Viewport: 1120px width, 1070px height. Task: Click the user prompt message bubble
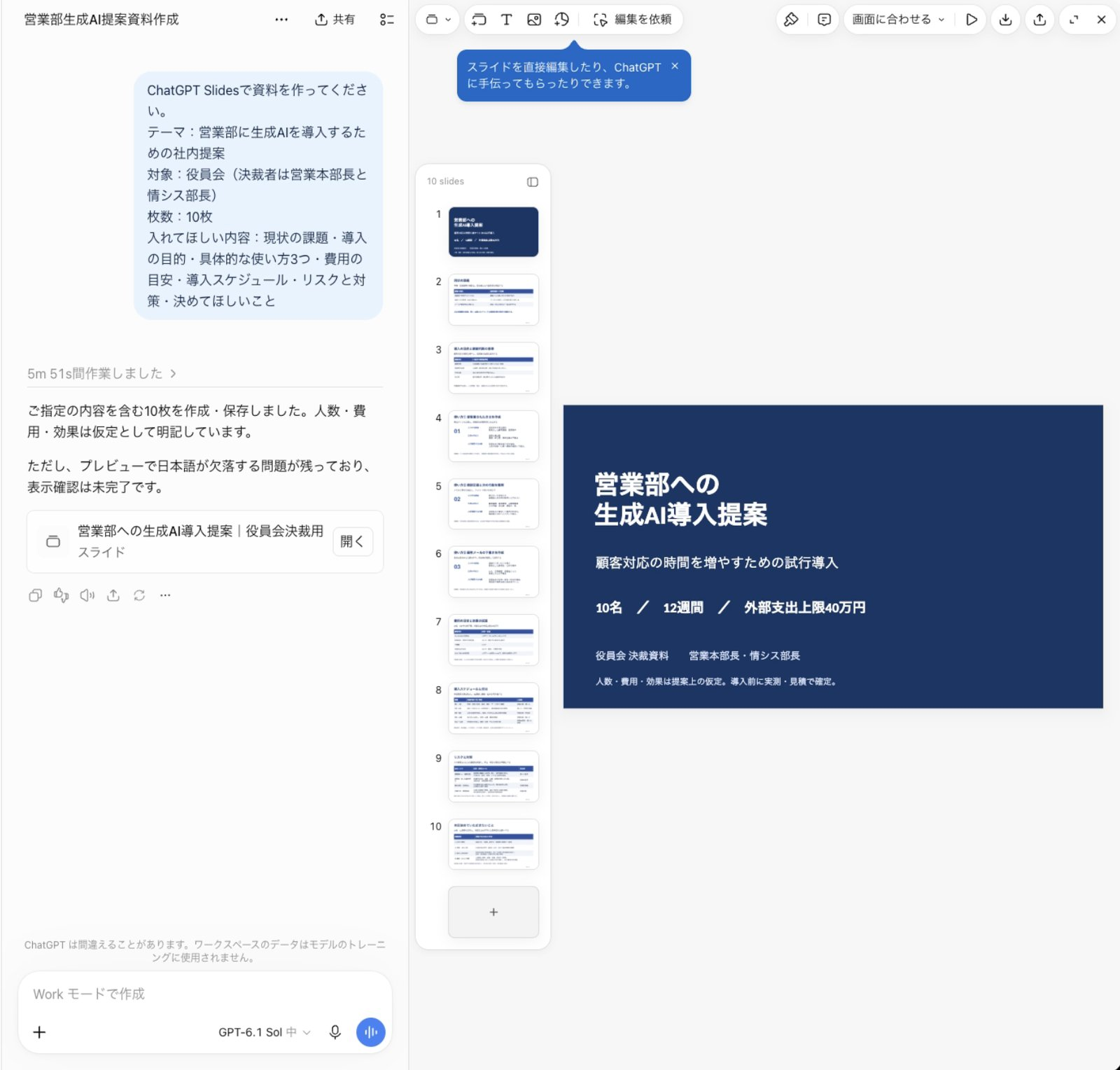[x=258, y=195]
